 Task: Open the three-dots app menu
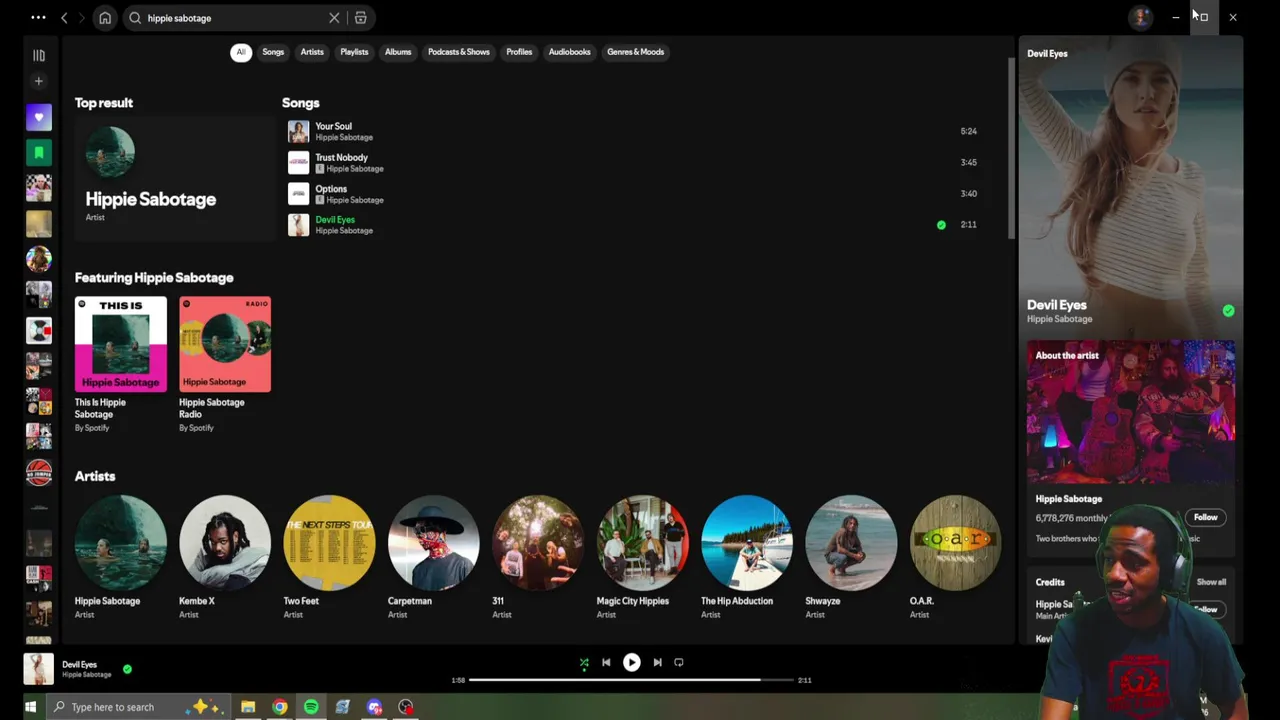tap(38, 18)
